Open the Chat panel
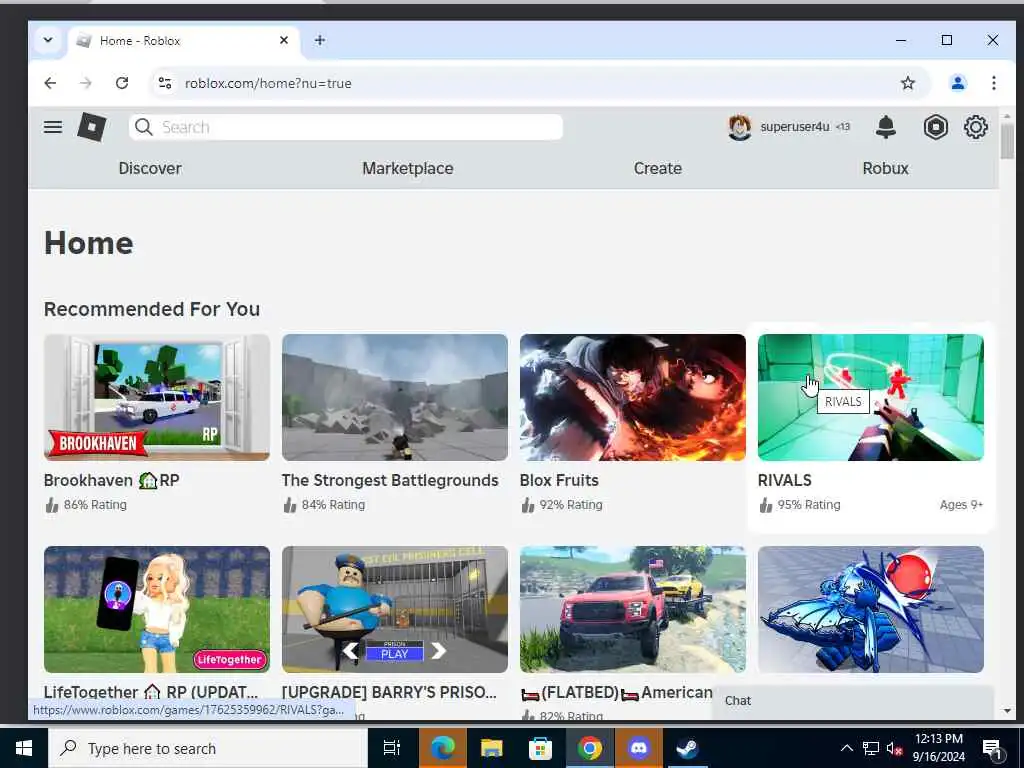 click(x=852, y=701)
